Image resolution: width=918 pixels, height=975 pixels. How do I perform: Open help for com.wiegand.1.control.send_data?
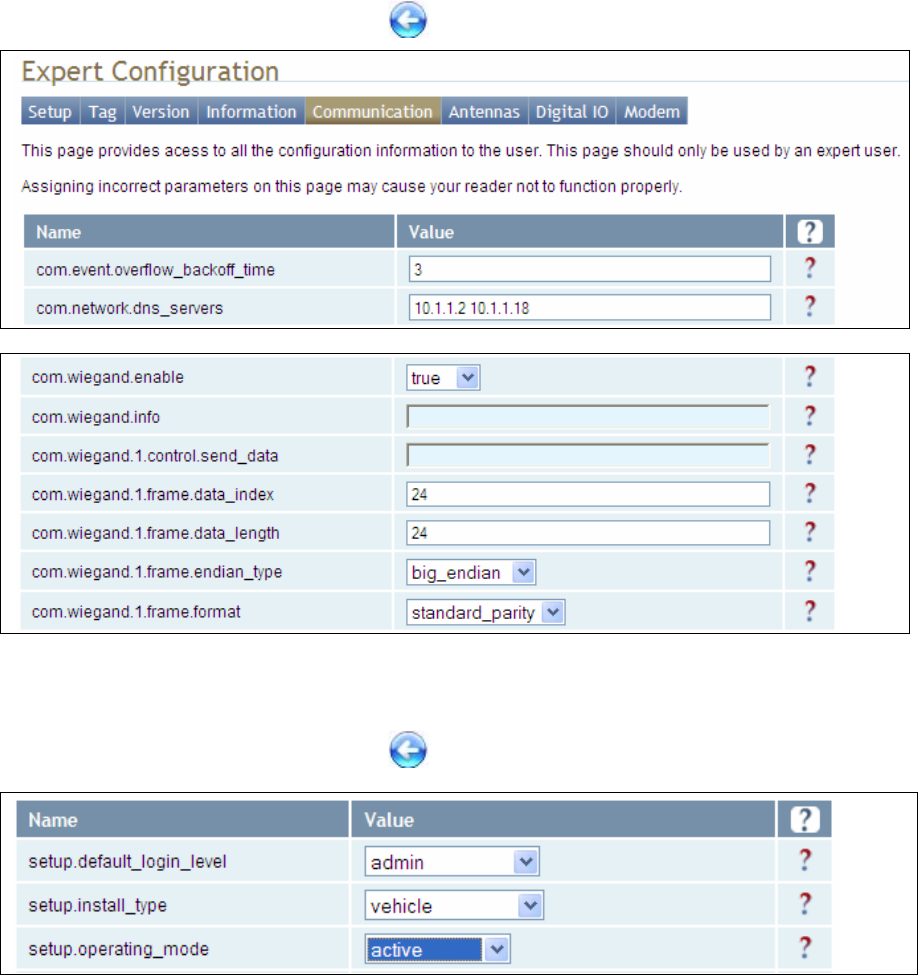pyautogui.click(x=809, y=454)
